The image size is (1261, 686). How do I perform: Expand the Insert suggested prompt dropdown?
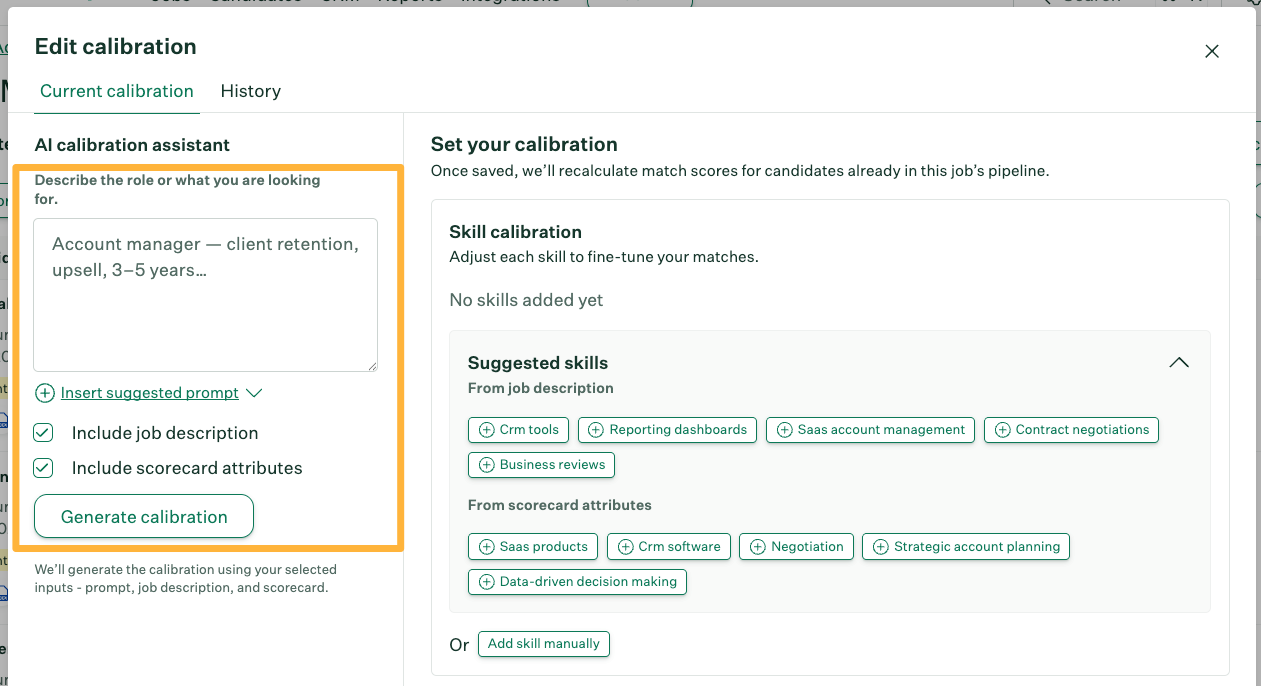(x=257, y=393)
